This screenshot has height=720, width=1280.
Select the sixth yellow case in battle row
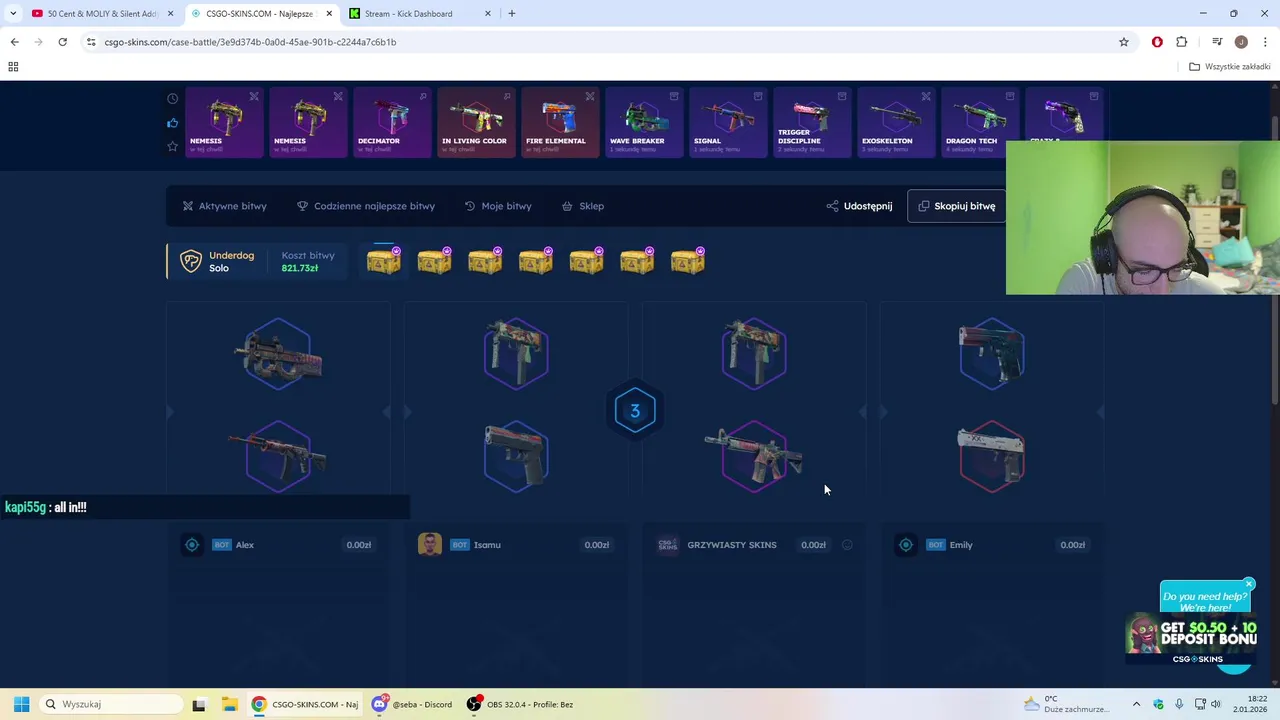click(637, 261)
